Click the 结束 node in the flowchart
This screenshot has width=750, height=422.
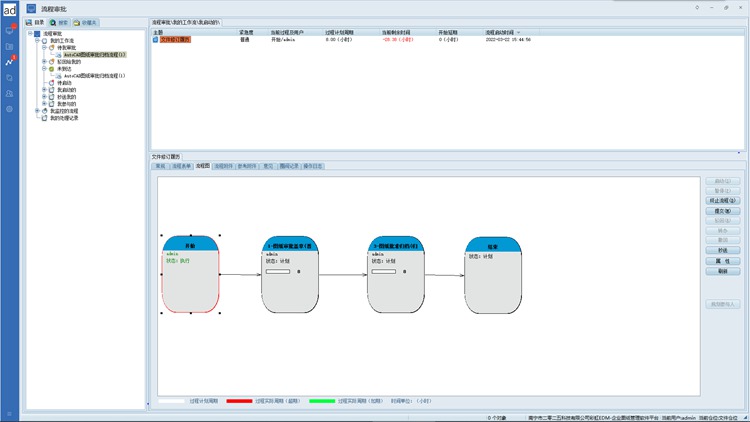tap(493, 275)
